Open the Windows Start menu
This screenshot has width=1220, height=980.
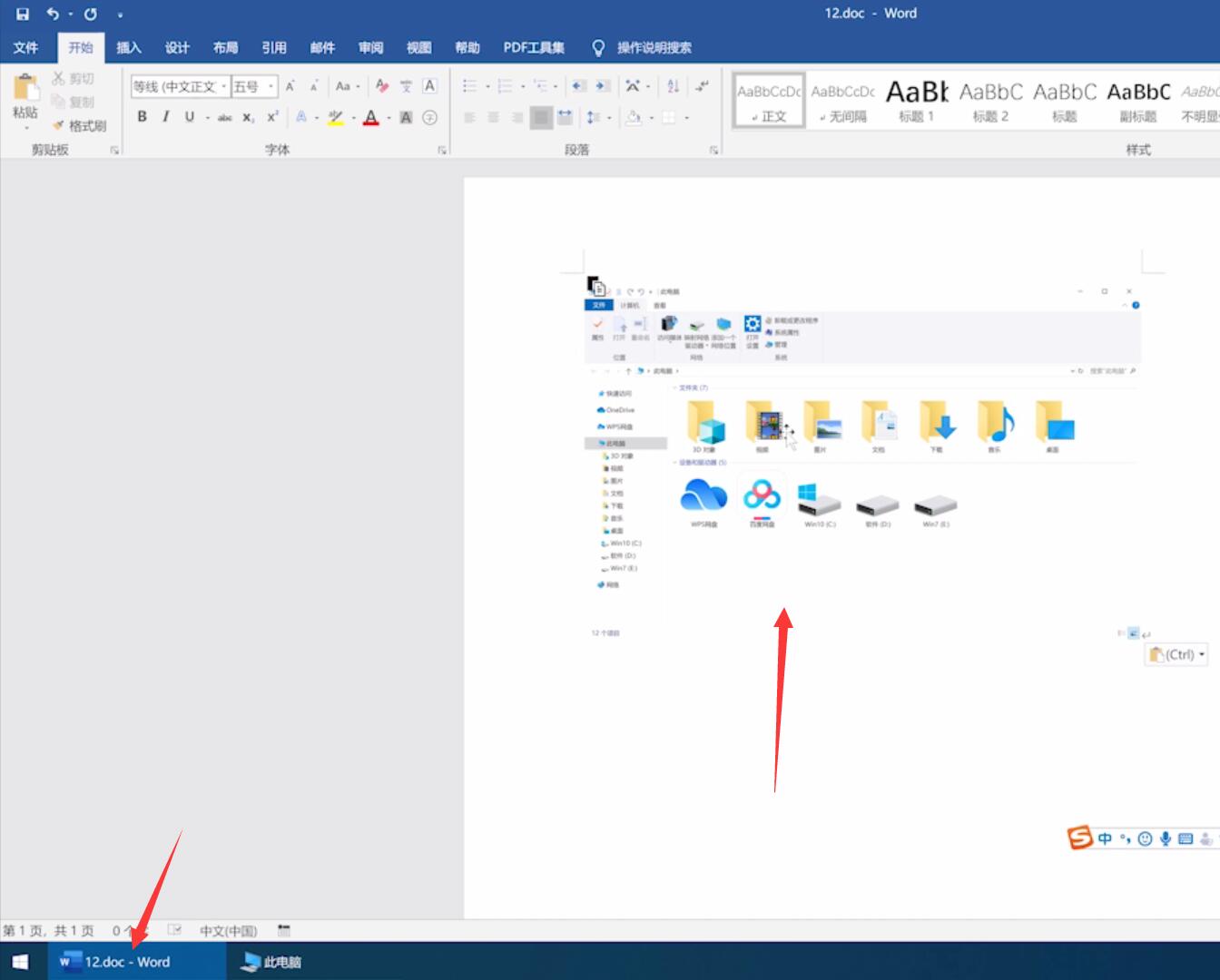pyautogui.click(x=20, y=962)
